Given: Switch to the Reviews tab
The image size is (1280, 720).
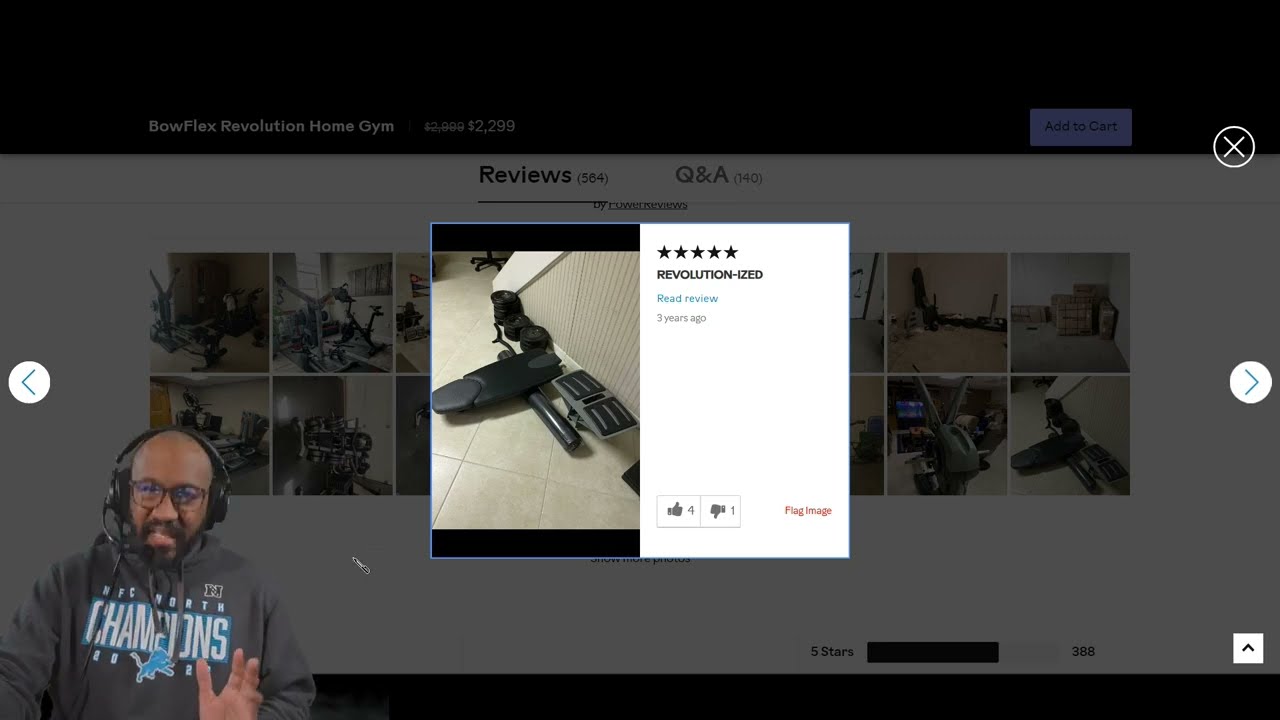Looking at the screenshot, I should tap(543, 176).
